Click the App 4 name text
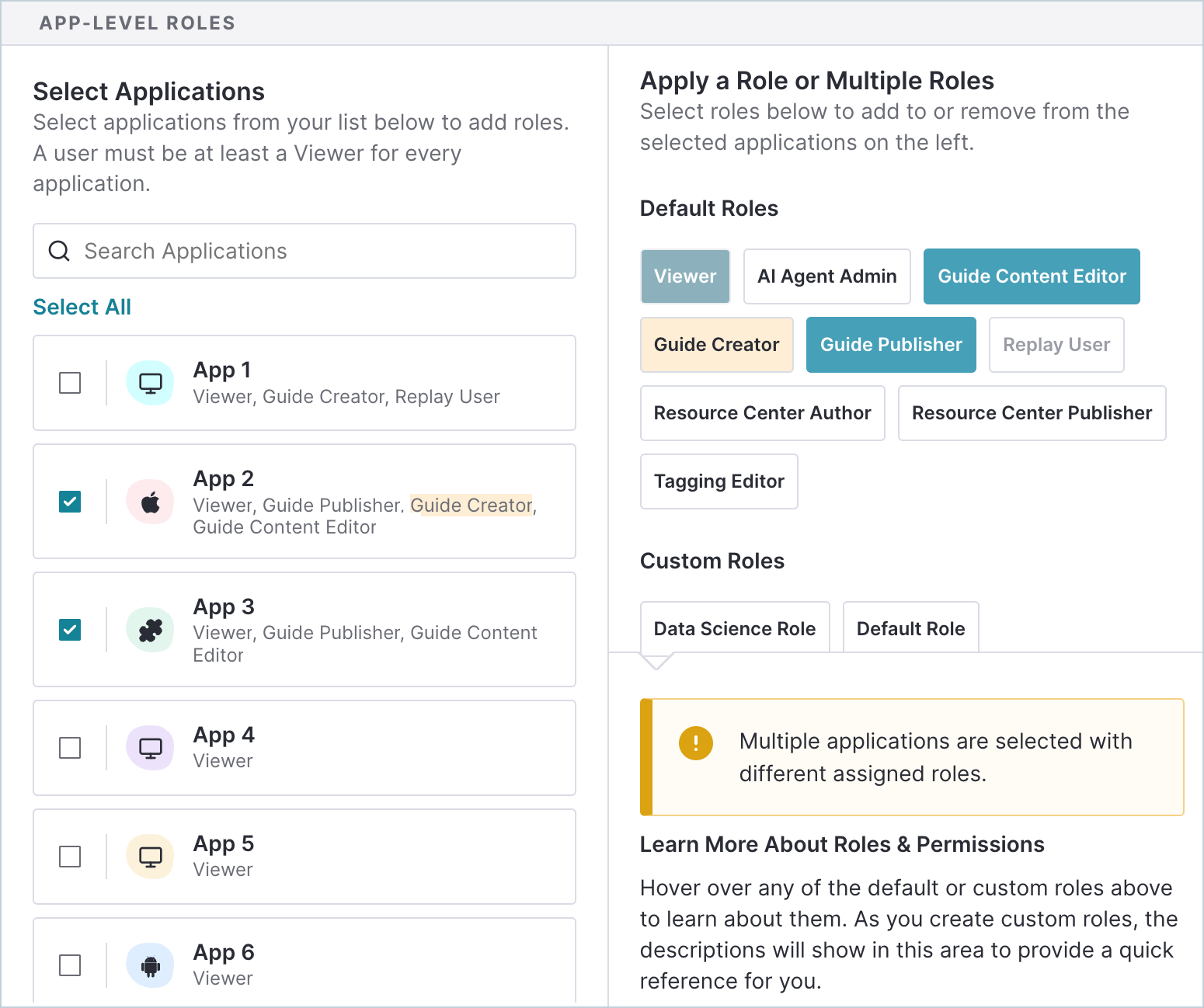The image size is (1204, 1008). point(224,735)
